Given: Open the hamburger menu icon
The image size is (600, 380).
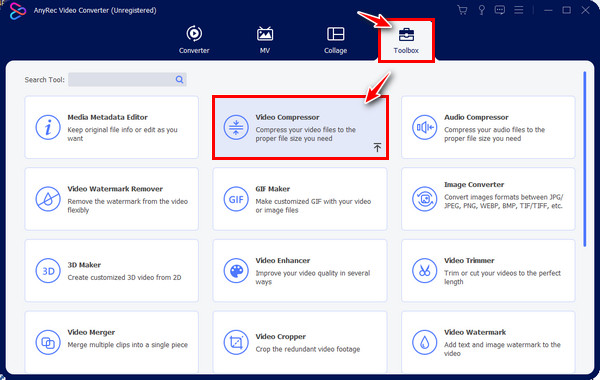Looking at the screenshot, I should [518, 10].
